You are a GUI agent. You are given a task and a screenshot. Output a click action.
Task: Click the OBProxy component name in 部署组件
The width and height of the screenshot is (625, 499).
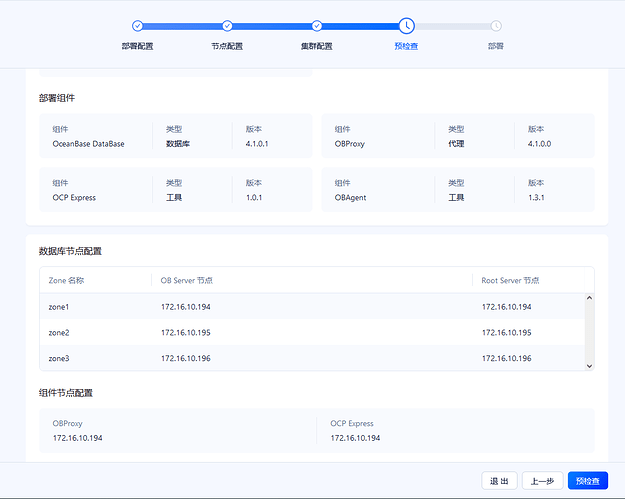[350, 144]
